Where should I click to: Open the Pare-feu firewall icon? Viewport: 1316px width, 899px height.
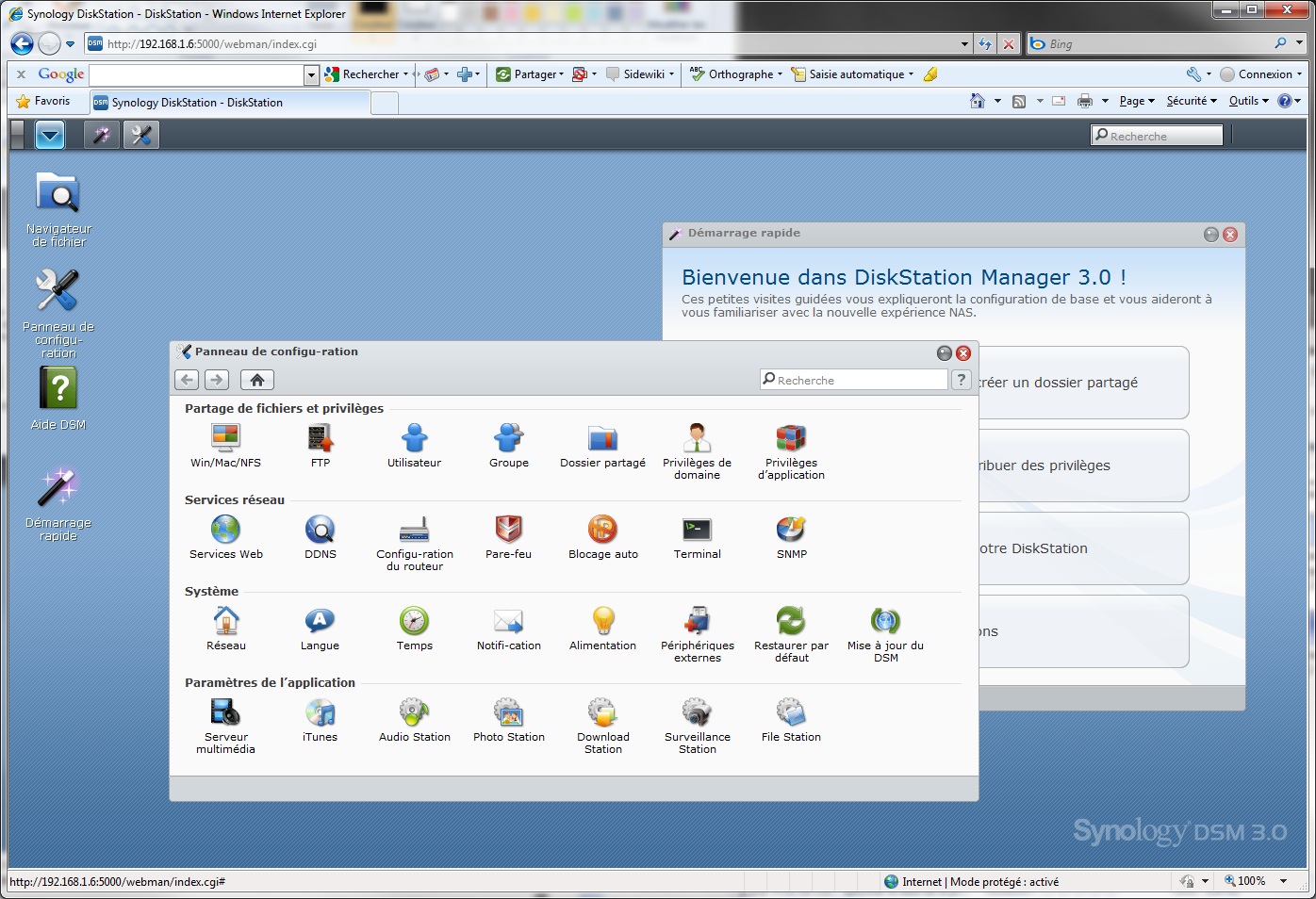point(509,537)
